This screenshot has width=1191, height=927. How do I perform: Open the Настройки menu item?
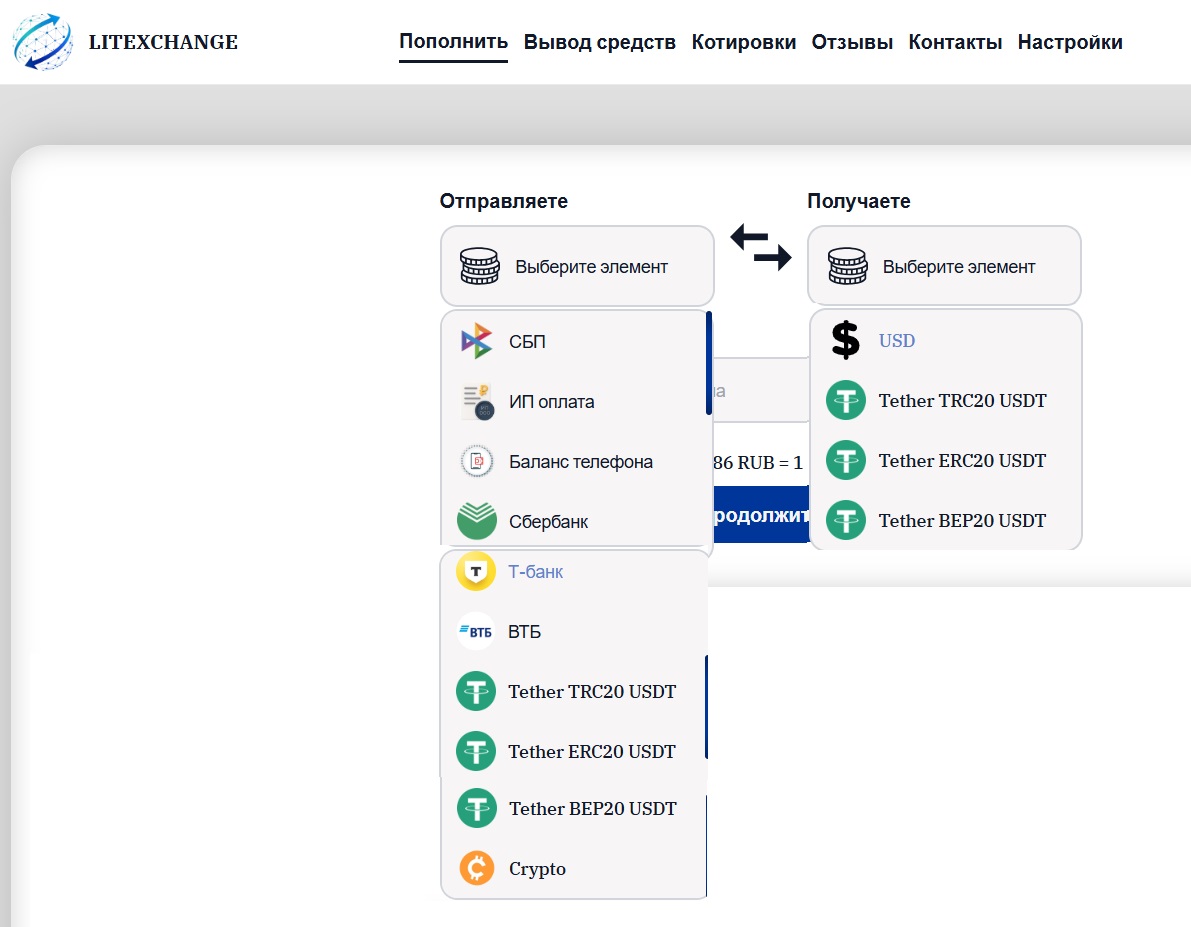(1070, 43)
